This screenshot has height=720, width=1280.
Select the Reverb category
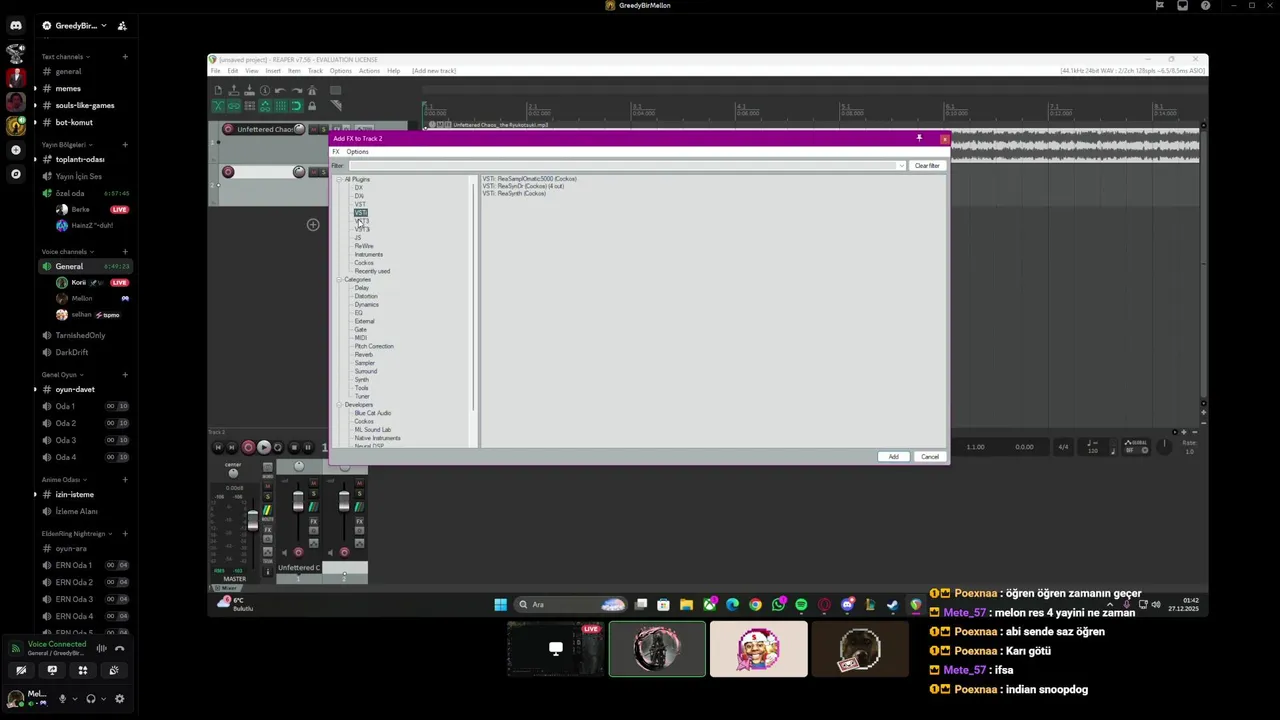[363, 355]
